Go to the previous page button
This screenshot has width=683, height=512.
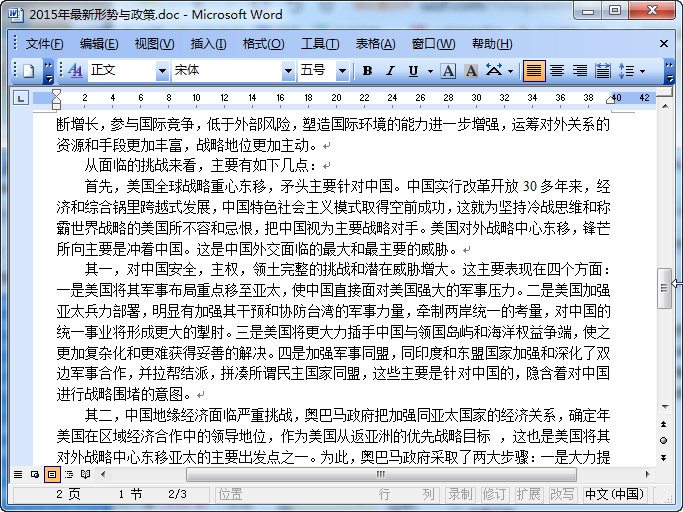pyautogui.click(x=663, y=424)
